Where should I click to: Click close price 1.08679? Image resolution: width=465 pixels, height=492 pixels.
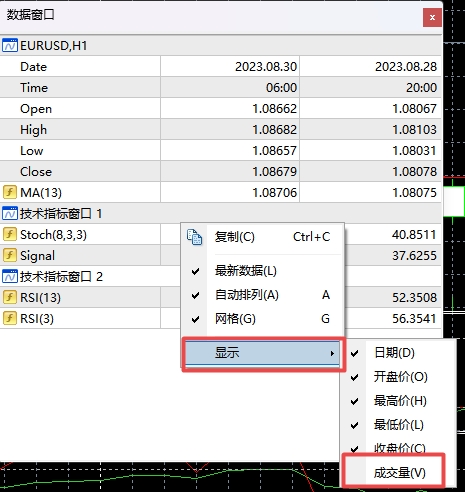(274, 172)
